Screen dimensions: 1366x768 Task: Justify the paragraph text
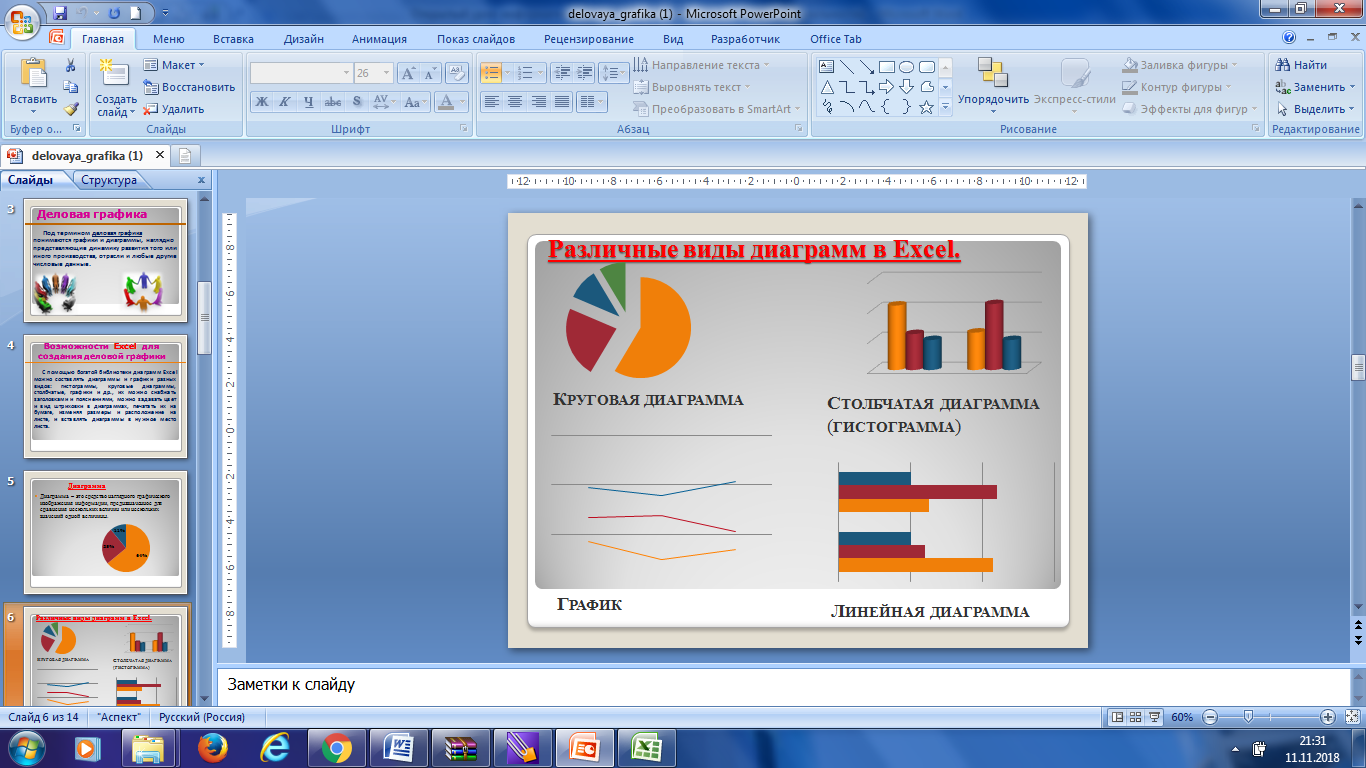pyautogui.click(x=562, y=101)
